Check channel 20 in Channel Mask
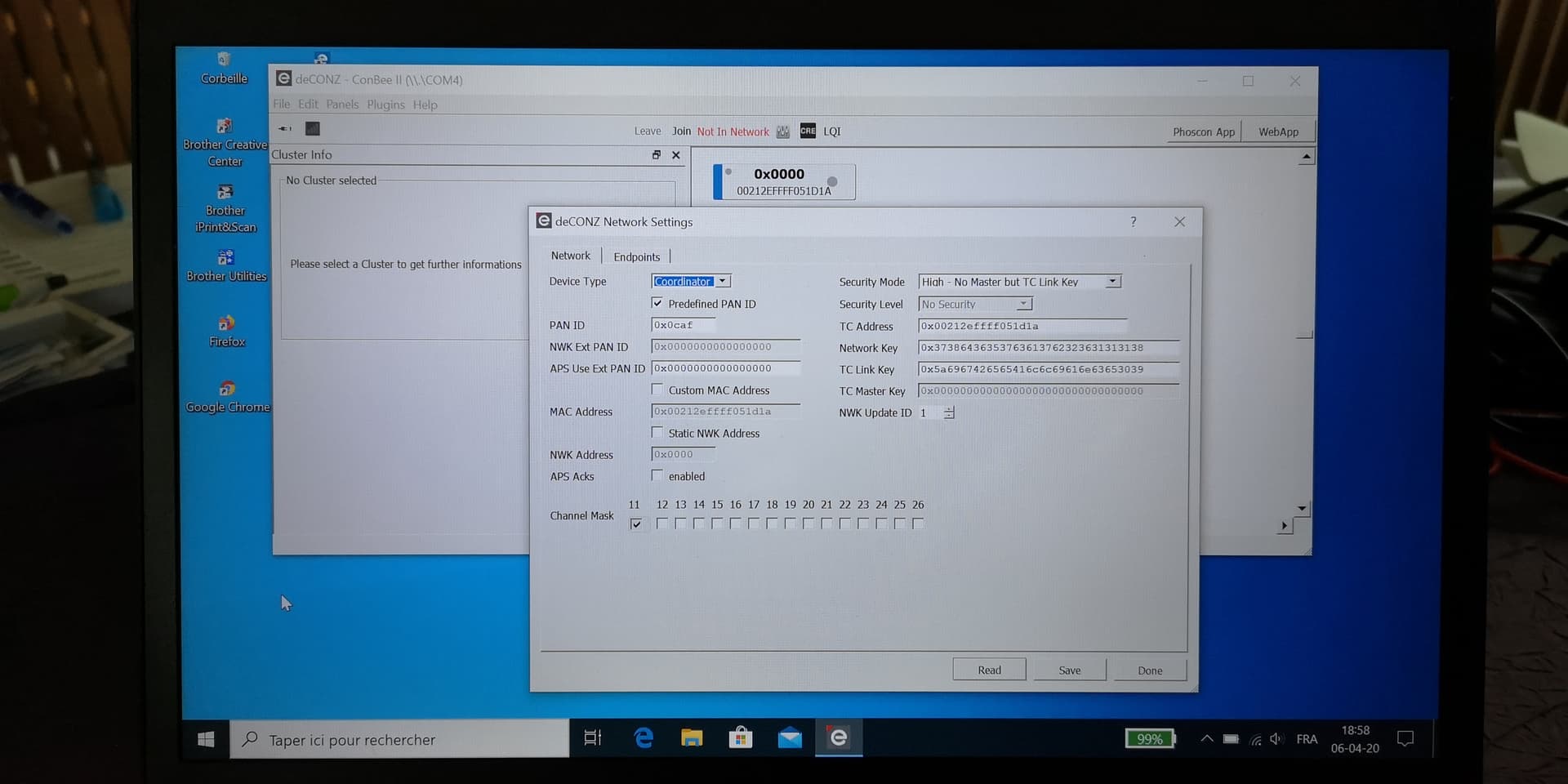 point(808,523)
